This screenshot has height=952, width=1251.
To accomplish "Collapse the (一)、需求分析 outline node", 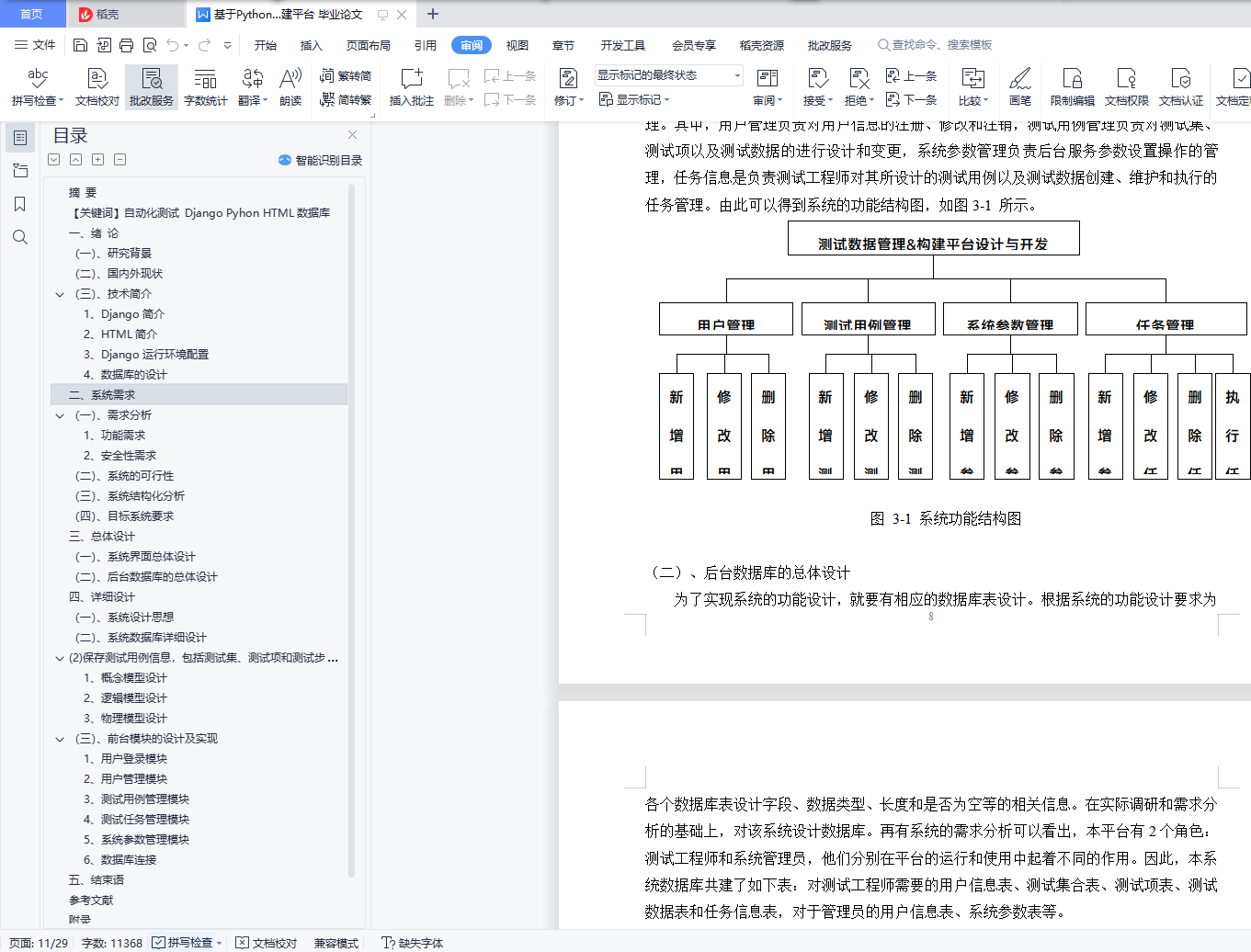I will click(x=60, y=415).
